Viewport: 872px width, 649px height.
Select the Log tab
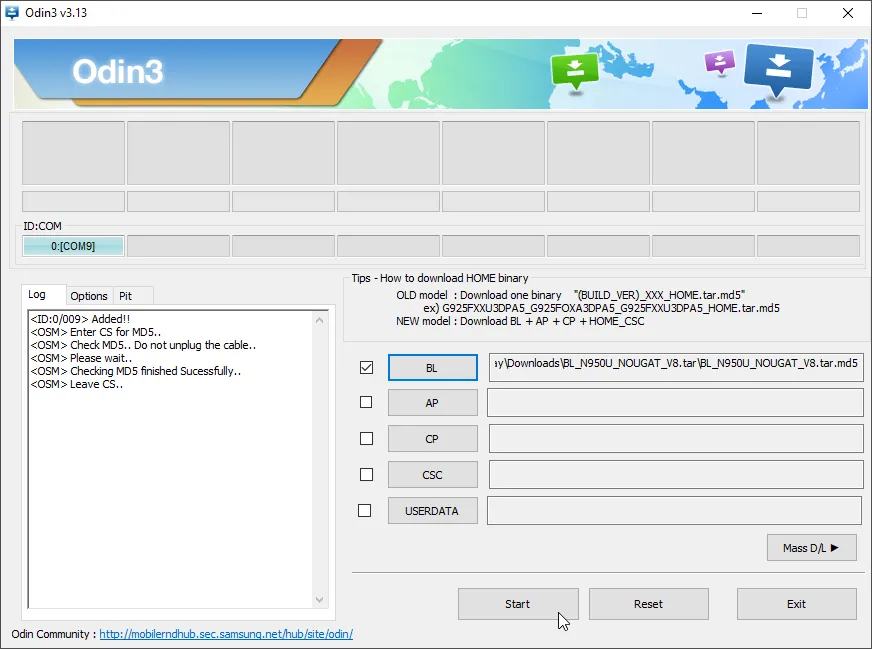click(x=43, y=295)
